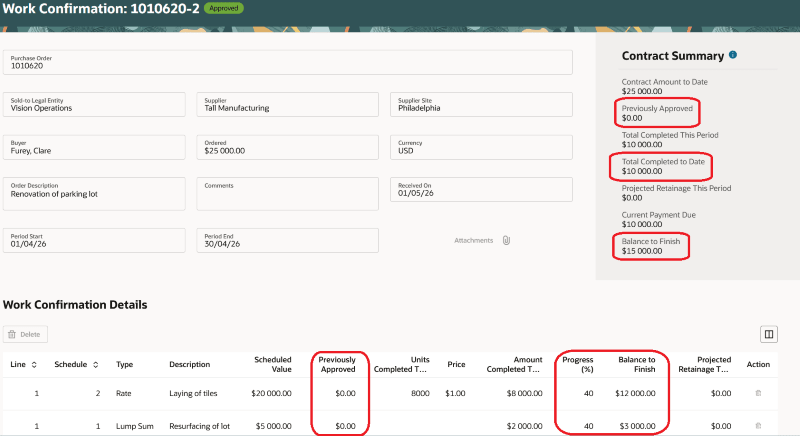
Task: Click the Period End date field
Action: point(288,240)
